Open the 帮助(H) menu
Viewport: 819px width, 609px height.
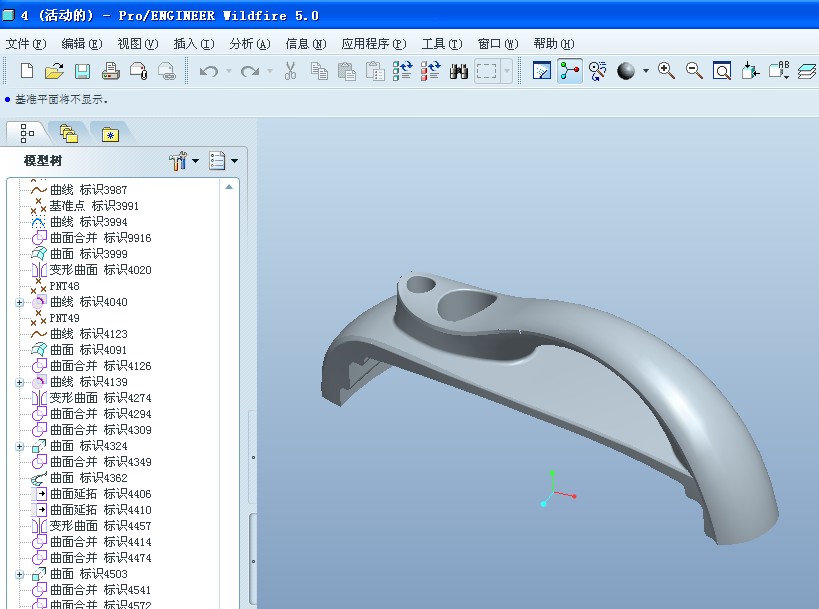click(x=554, y=44)
